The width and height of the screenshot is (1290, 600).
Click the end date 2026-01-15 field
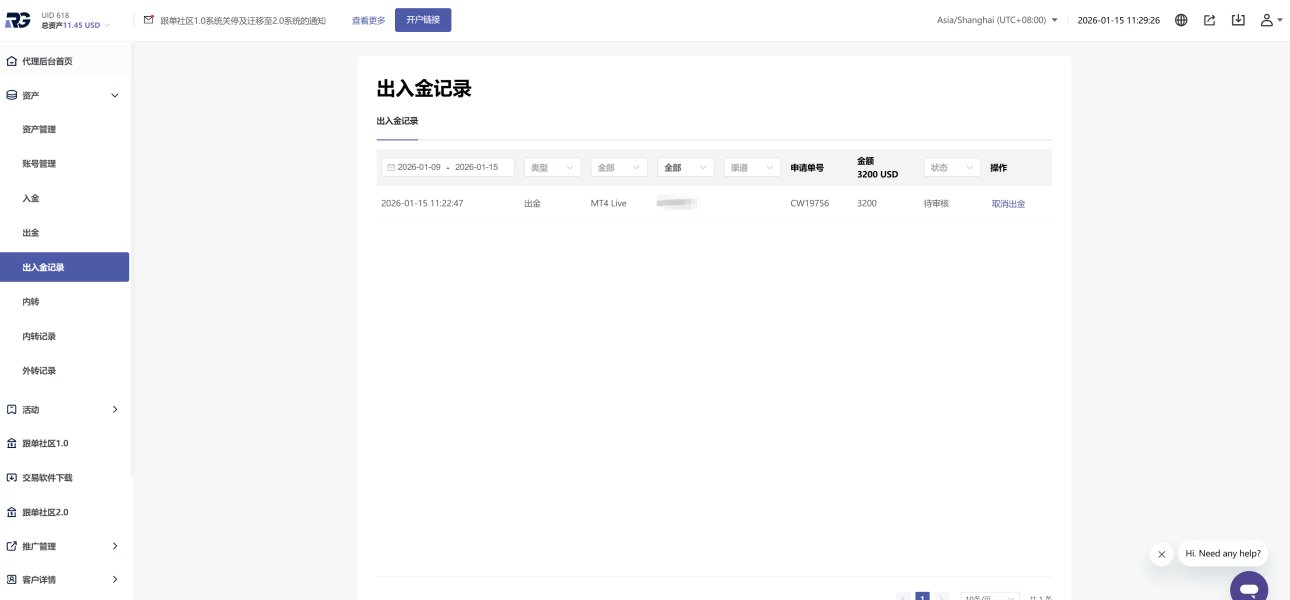[476, 168]
